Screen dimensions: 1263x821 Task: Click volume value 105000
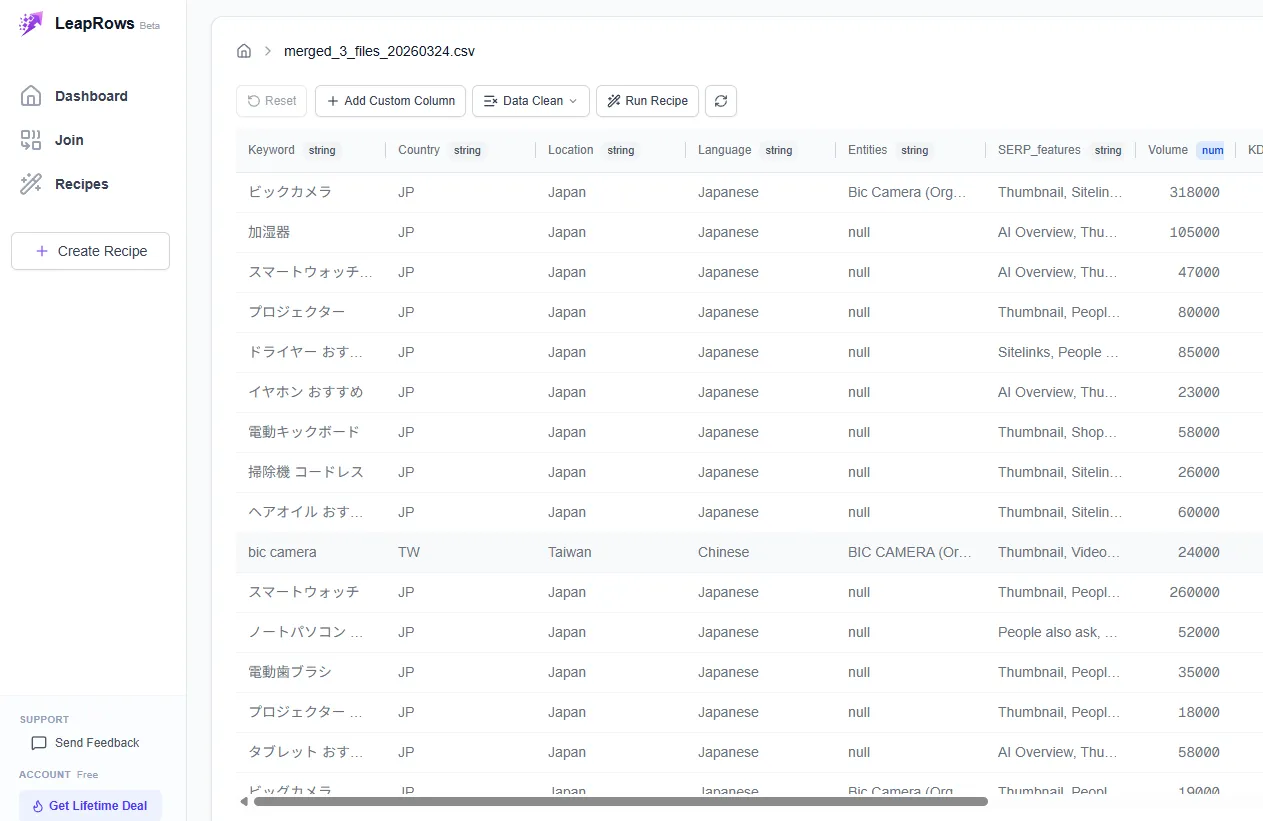(1195, 232)
